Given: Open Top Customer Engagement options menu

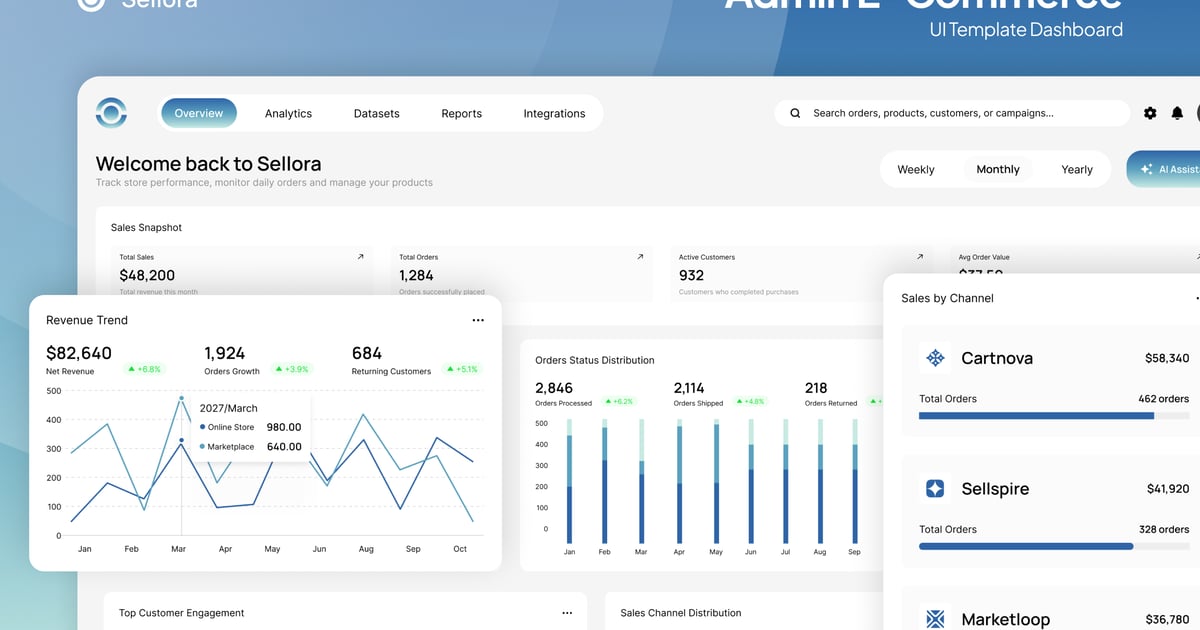Looking at the screenshot, I should click(x=567, y=613).
